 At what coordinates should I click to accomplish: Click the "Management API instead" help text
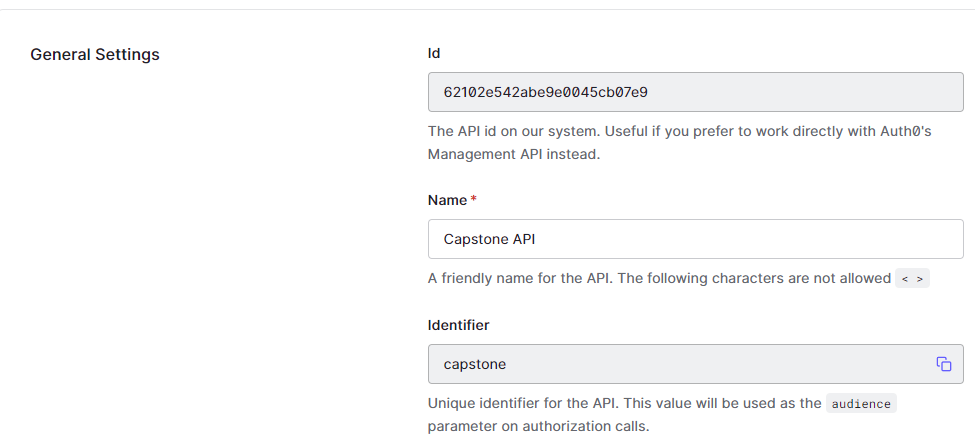click(x=514, y=154)
